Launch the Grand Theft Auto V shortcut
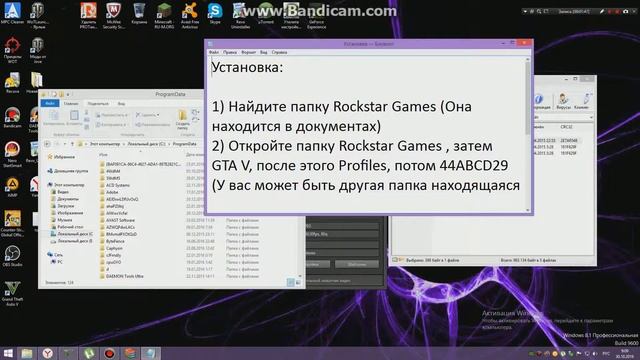The width and height of the screenshot is (640, 360). 12,293
